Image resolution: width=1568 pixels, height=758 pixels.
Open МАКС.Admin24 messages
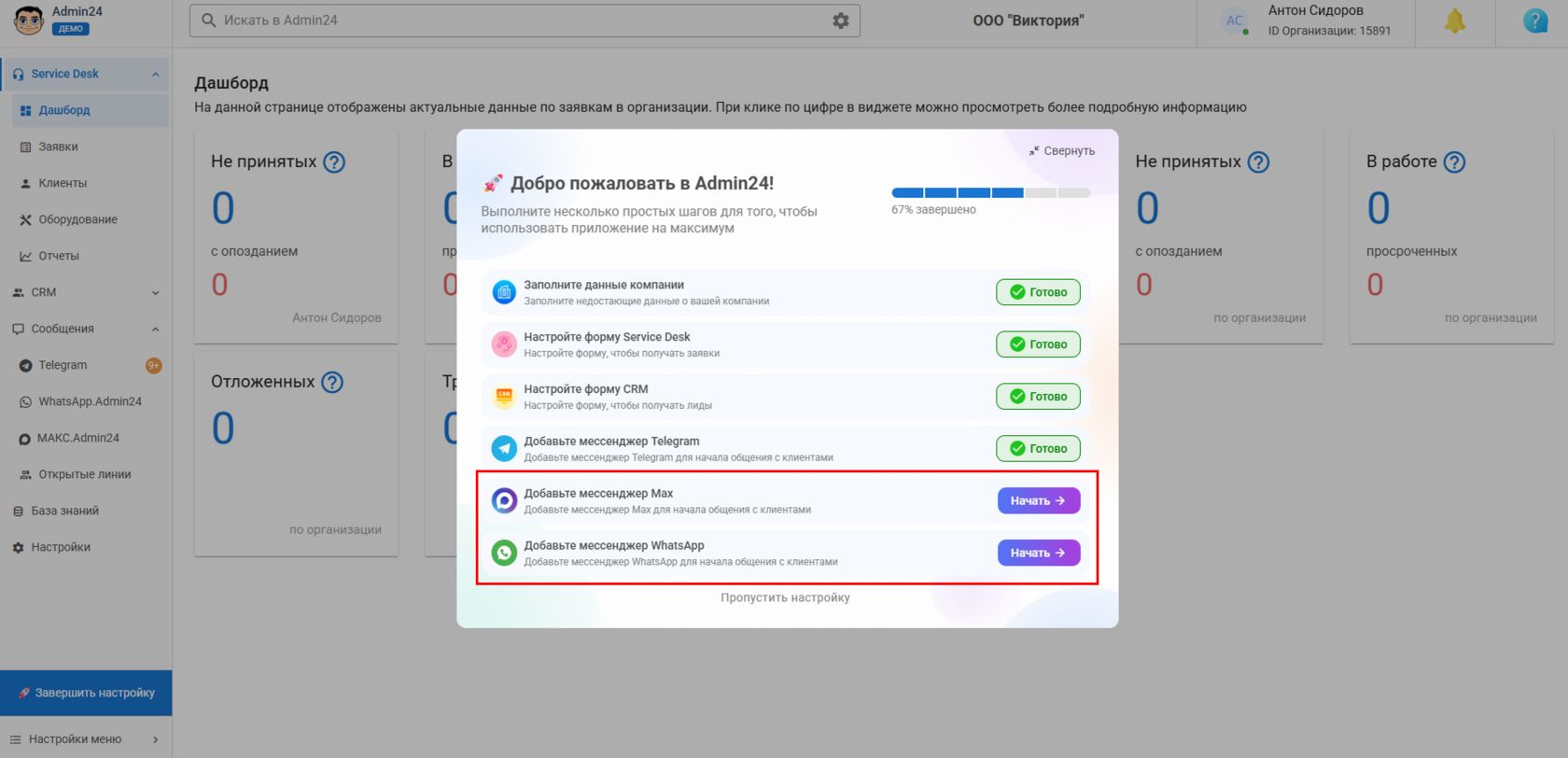pyautogui.click(x=91, y=438)
